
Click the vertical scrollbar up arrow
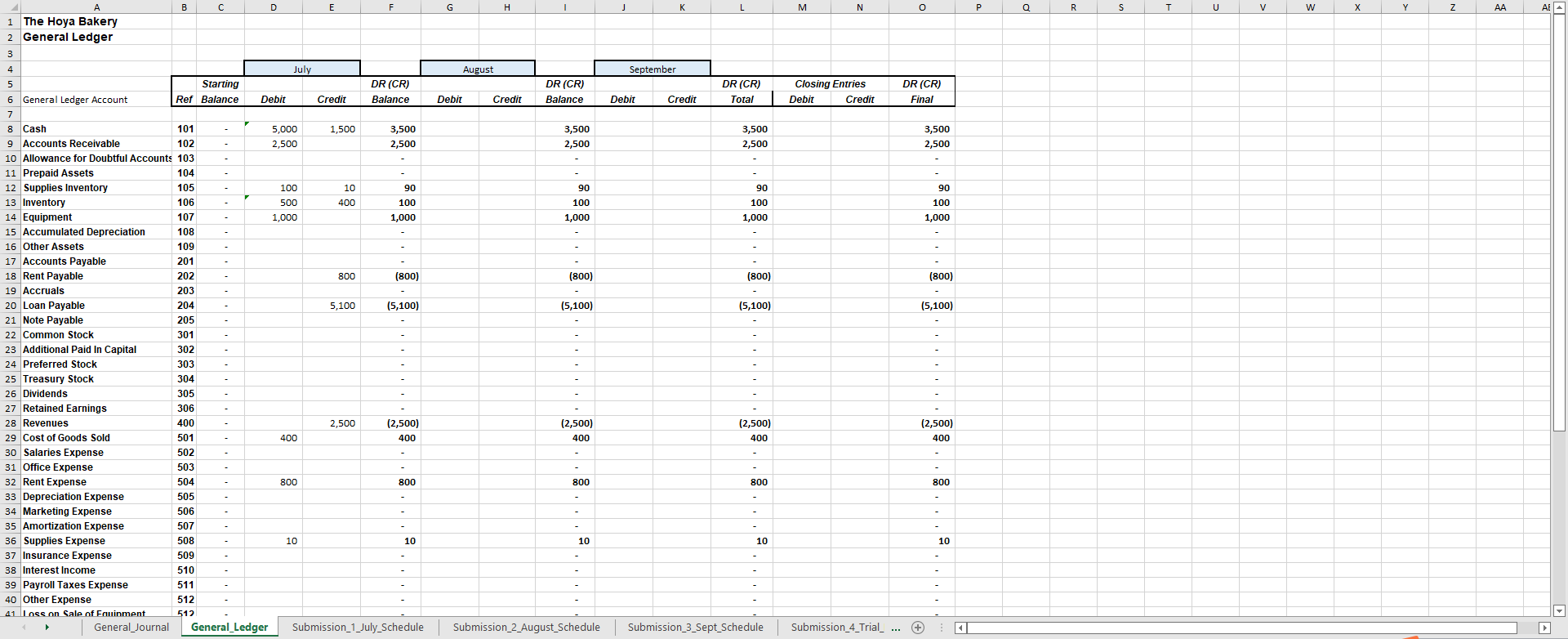point(1558,7)
